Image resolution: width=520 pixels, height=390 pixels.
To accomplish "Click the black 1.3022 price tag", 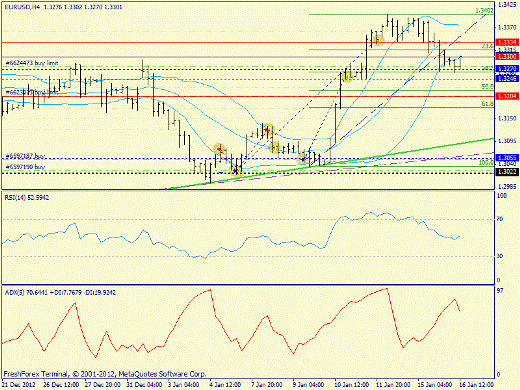I will pyautogui.click(x=507, y=172).
